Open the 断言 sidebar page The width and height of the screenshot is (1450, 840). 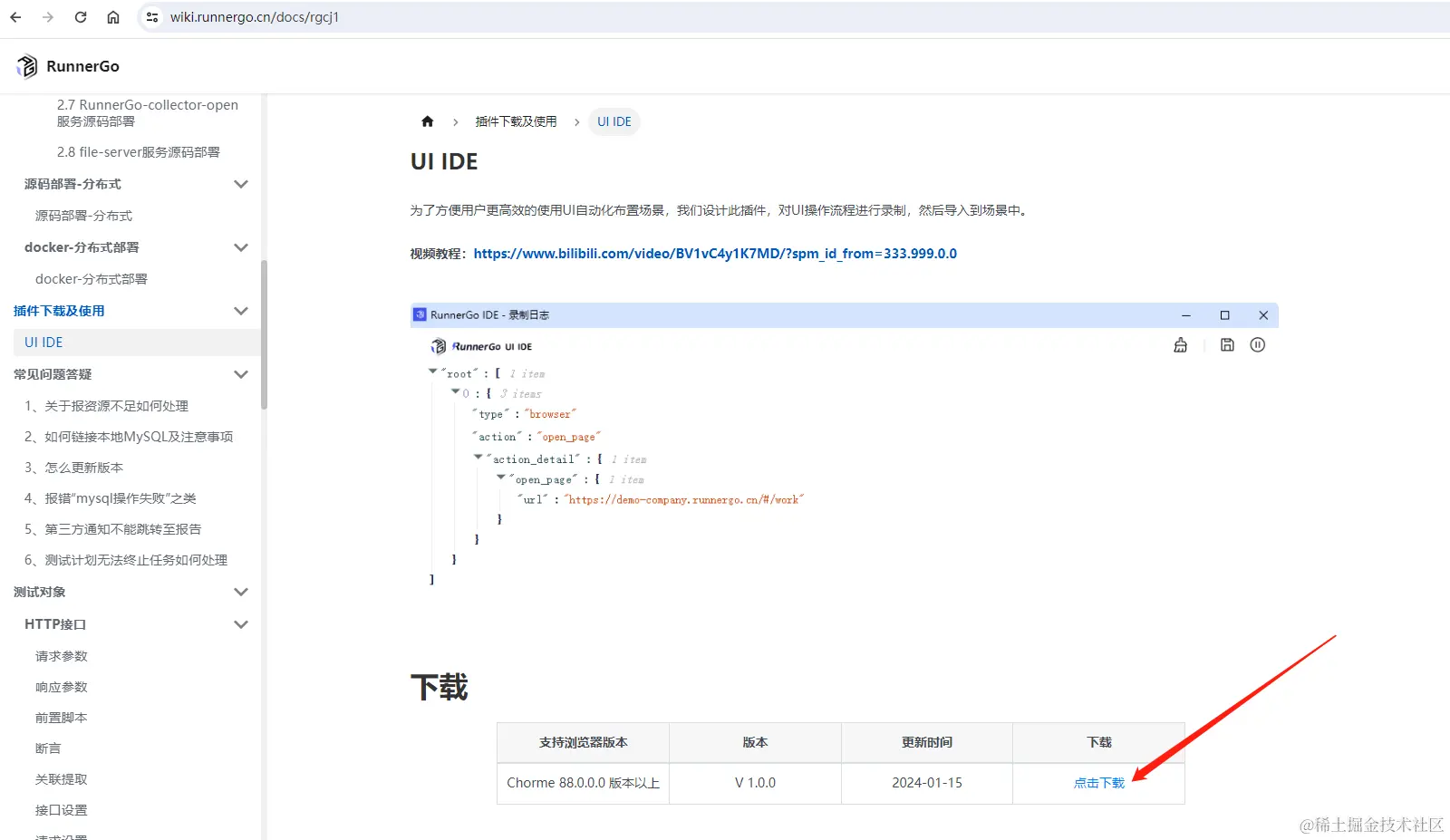click(x=48, y=748)
